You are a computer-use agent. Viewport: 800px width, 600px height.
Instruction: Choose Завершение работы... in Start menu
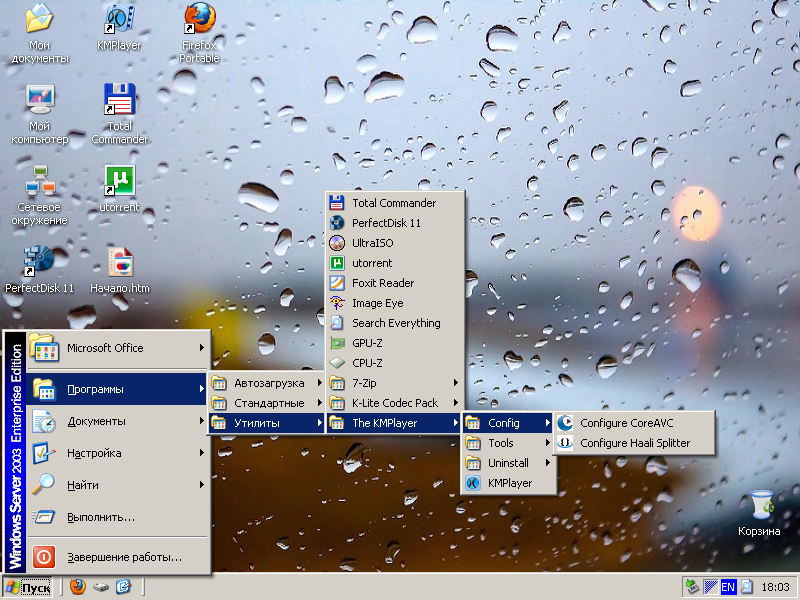117,557
